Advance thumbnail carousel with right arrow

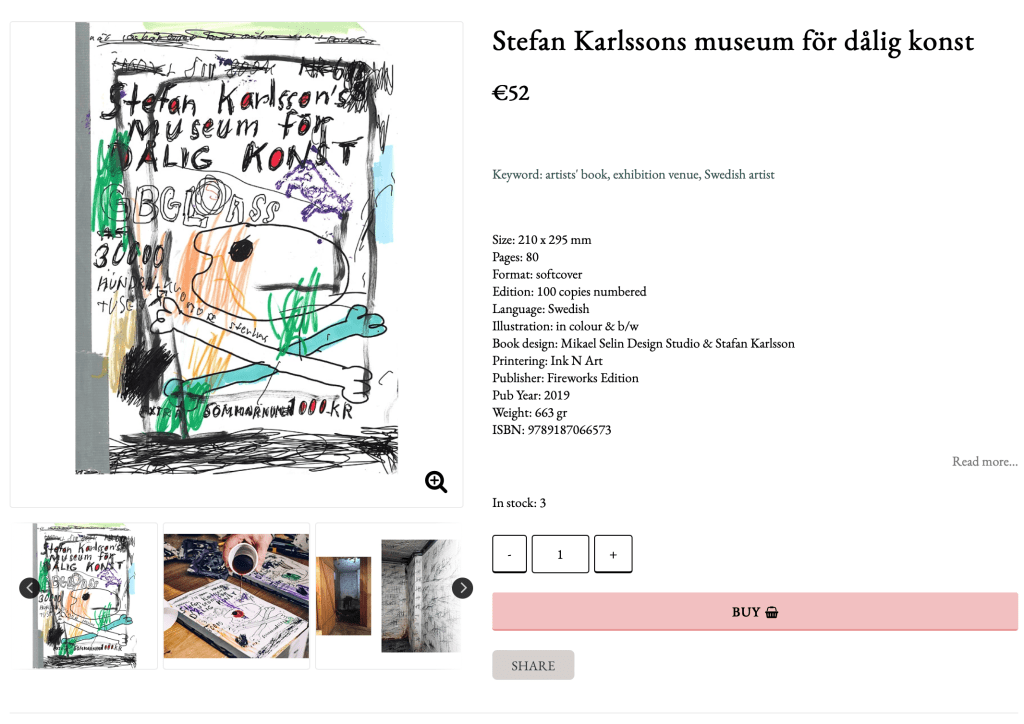(x=462, y=588)
